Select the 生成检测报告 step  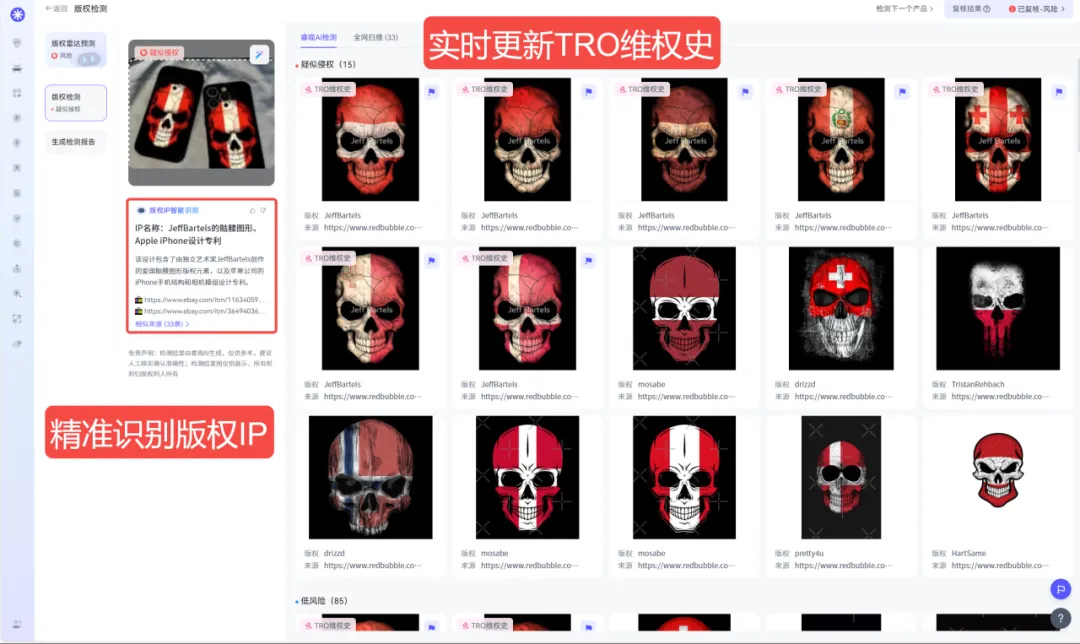coord(76,142)
